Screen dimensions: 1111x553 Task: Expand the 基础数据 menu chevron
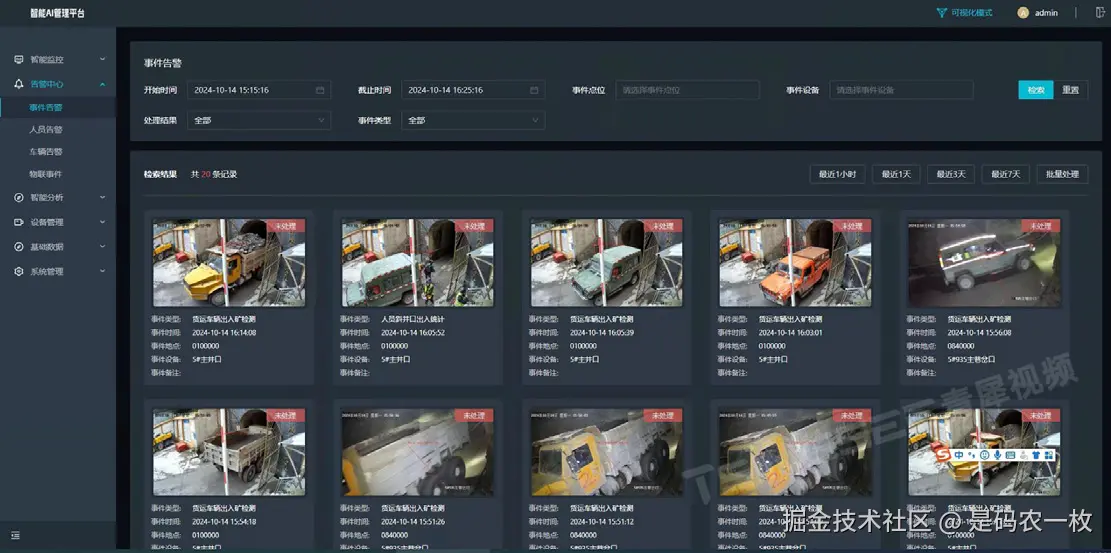(x=103, y=247)
